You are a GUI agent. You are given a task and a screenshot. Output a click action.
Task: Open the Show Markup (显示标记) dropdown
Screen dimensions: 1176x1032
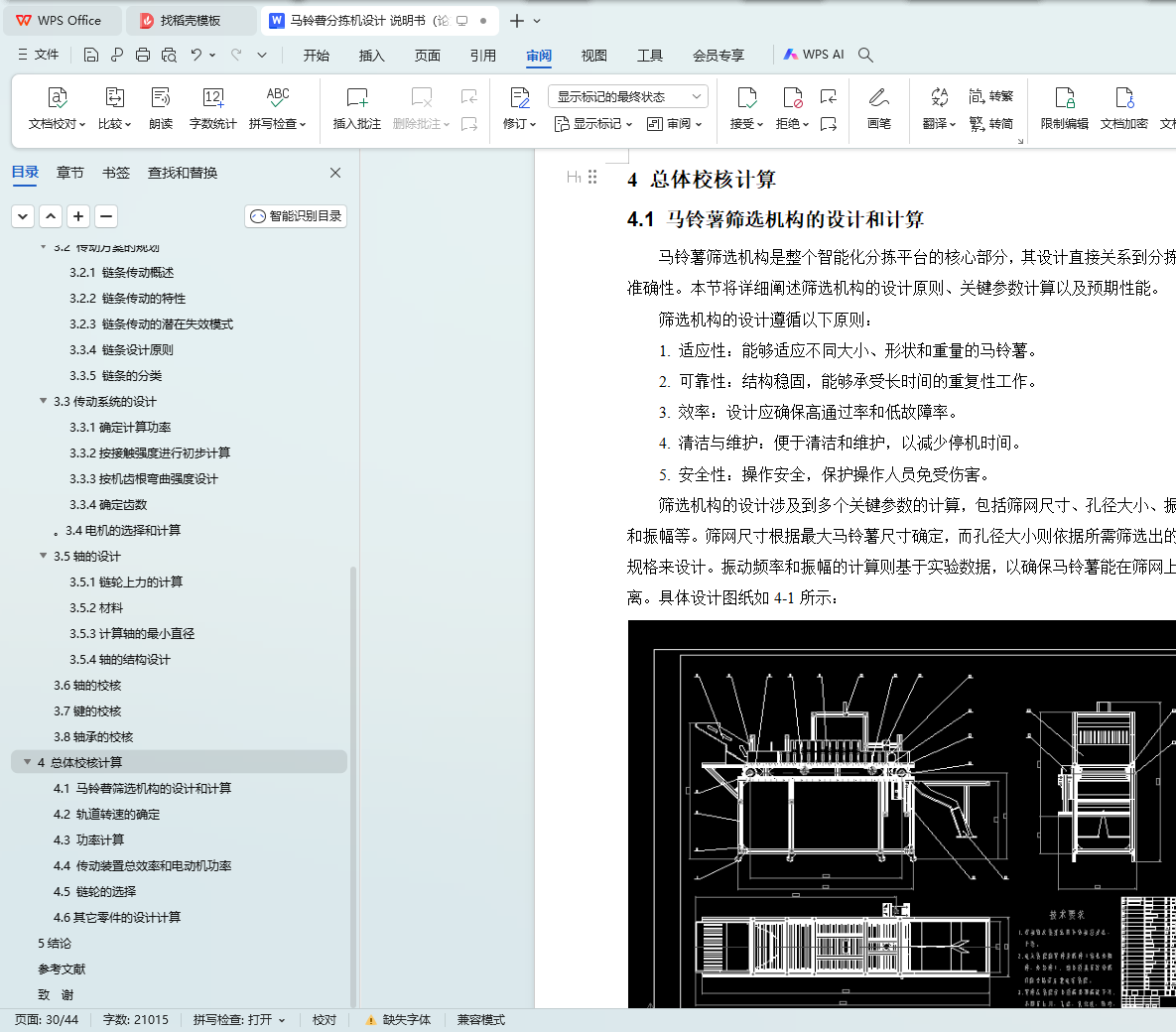(x=593, y=124)
